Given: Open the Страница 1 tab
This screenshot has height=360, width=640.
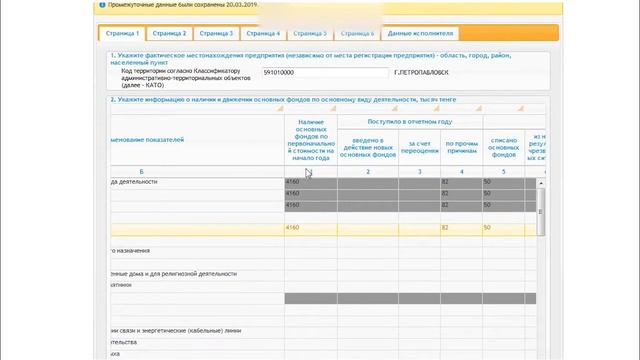Looking at the screenshot, I should [122, 33].
